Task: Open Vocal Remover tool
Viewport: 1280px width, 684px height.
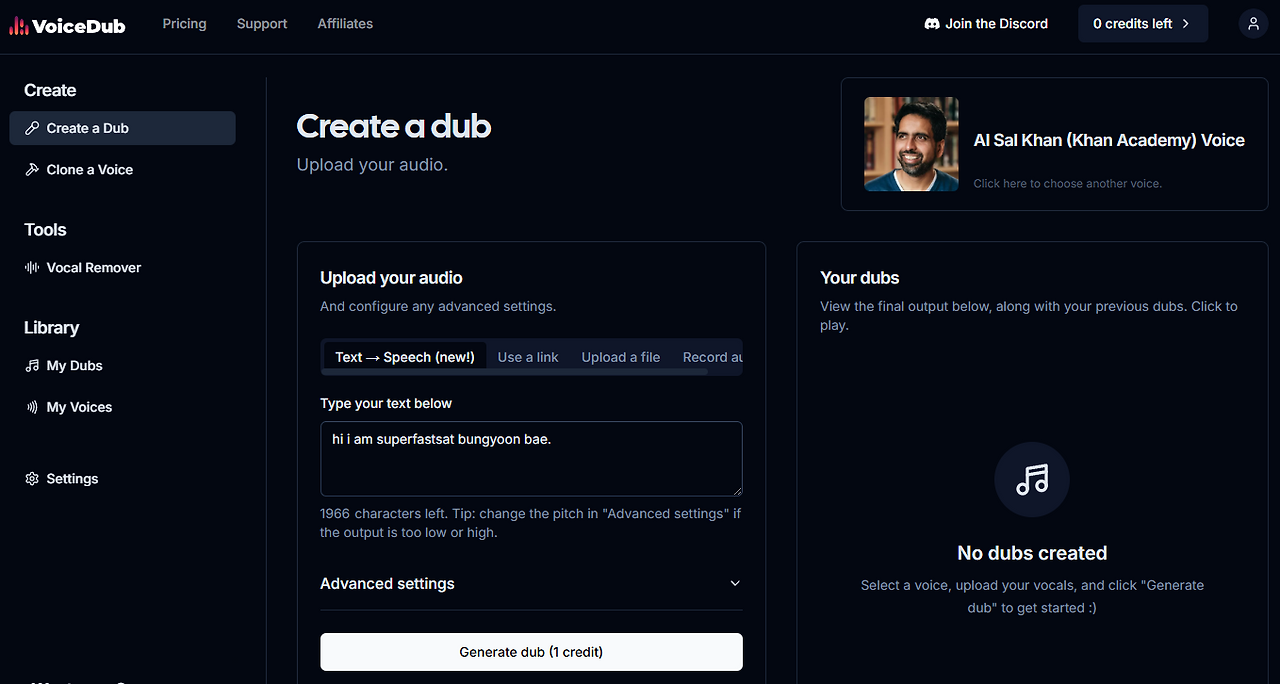Action: 123,268
